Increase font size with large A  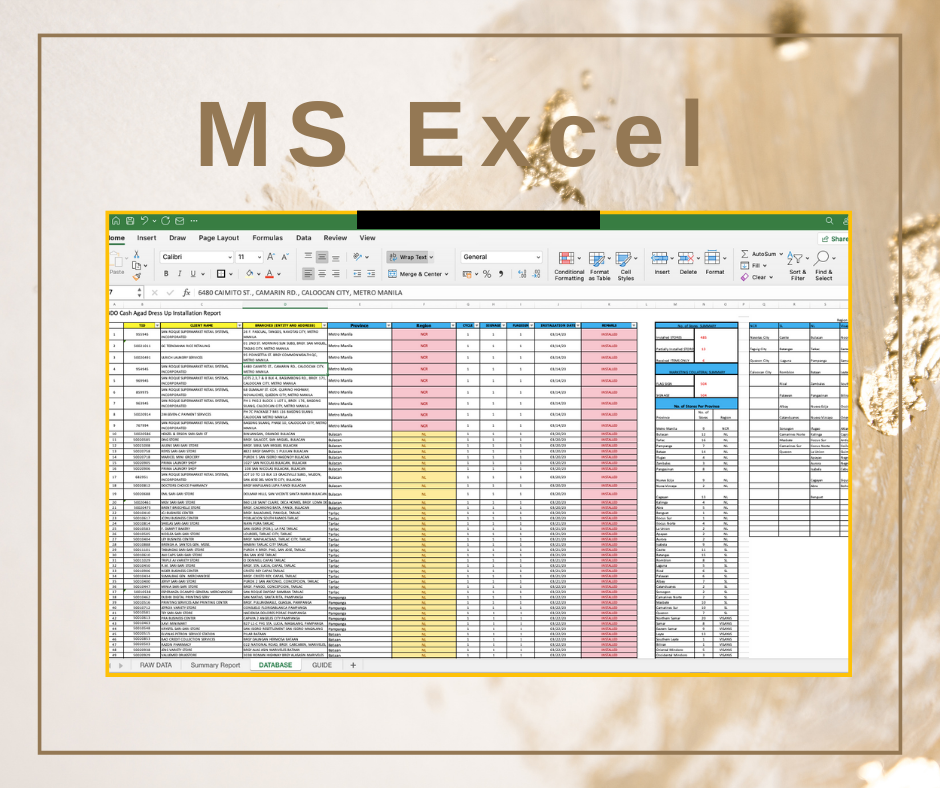[x=271, y=257]
